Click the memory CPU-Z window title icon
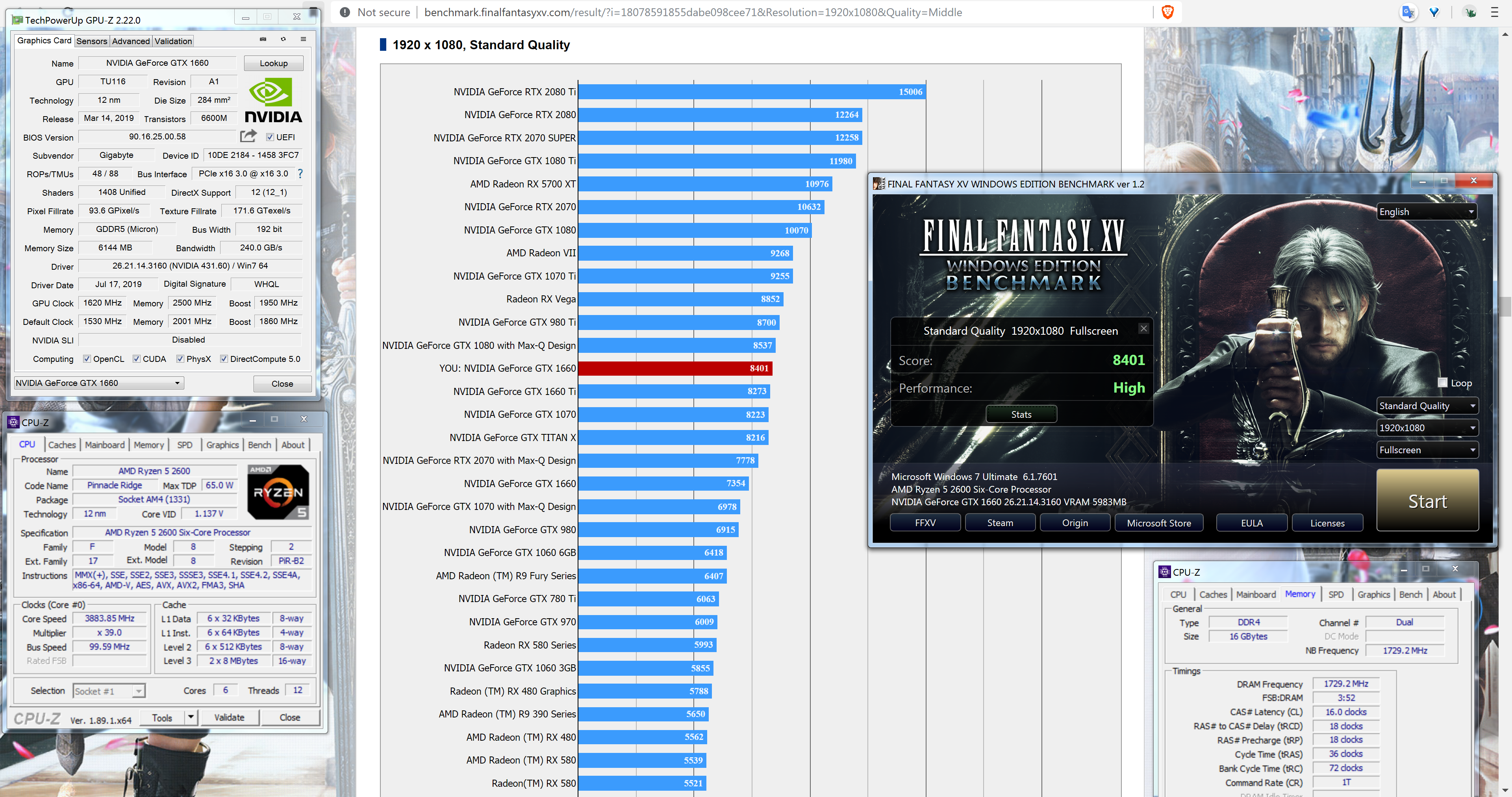This screenshot has width=1512, height=797. tap(1165, 572)
